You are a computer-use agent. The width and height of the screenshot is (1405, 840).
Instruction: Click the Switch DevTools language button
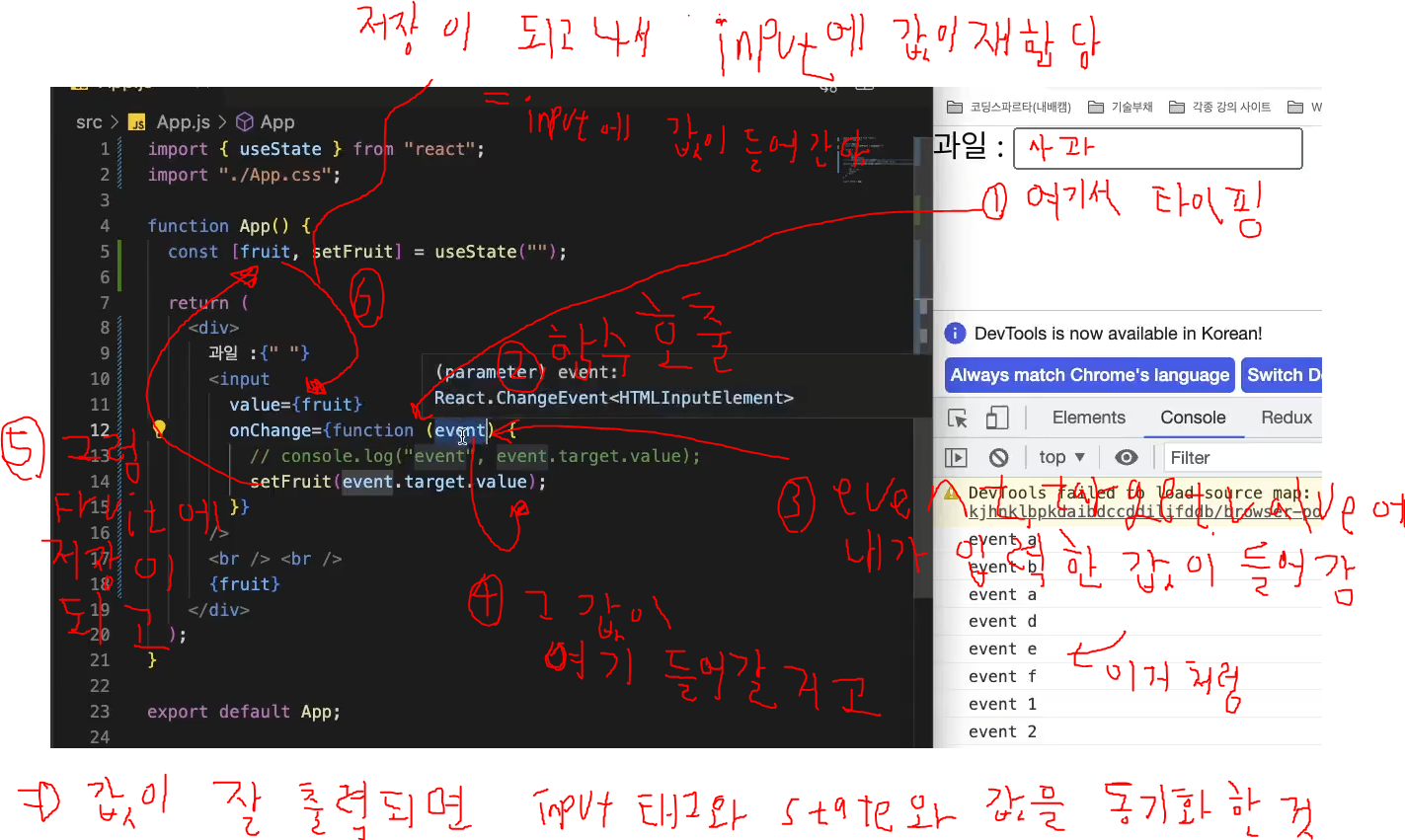tap(1283, 375)
